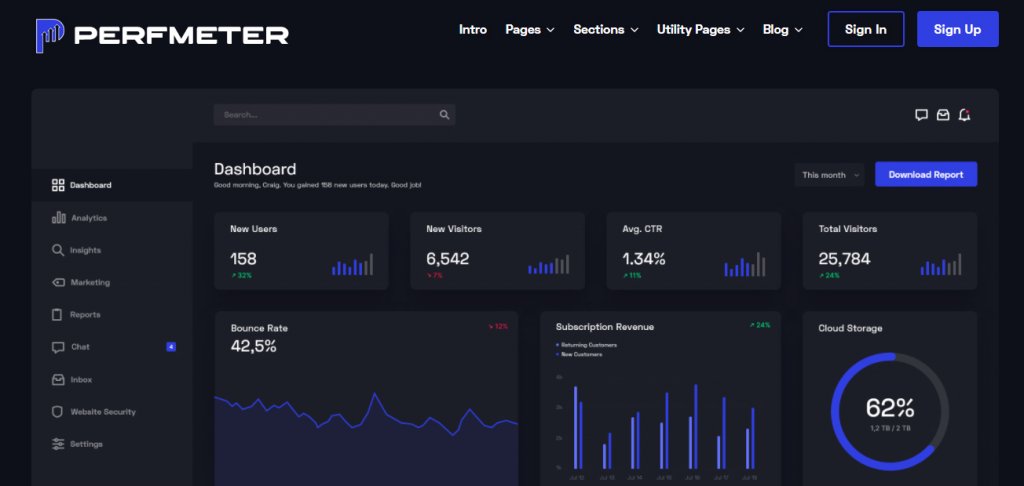This screenshot has width=1024, height=486.
Task: Click the Download Report button
Action: tap(926, 174)
